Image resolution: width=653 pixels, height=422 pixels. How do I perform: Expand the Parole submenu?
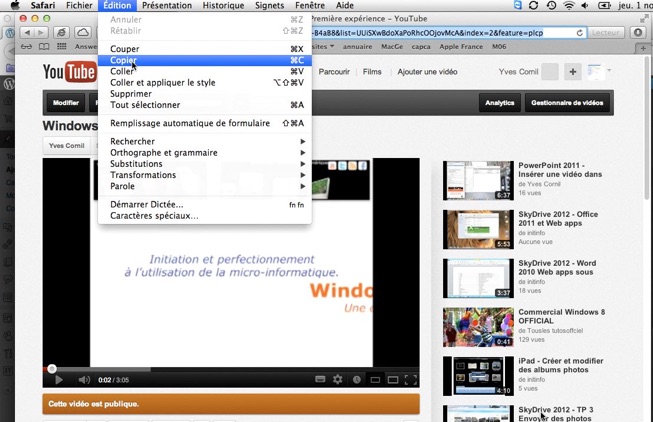[205, 187]
